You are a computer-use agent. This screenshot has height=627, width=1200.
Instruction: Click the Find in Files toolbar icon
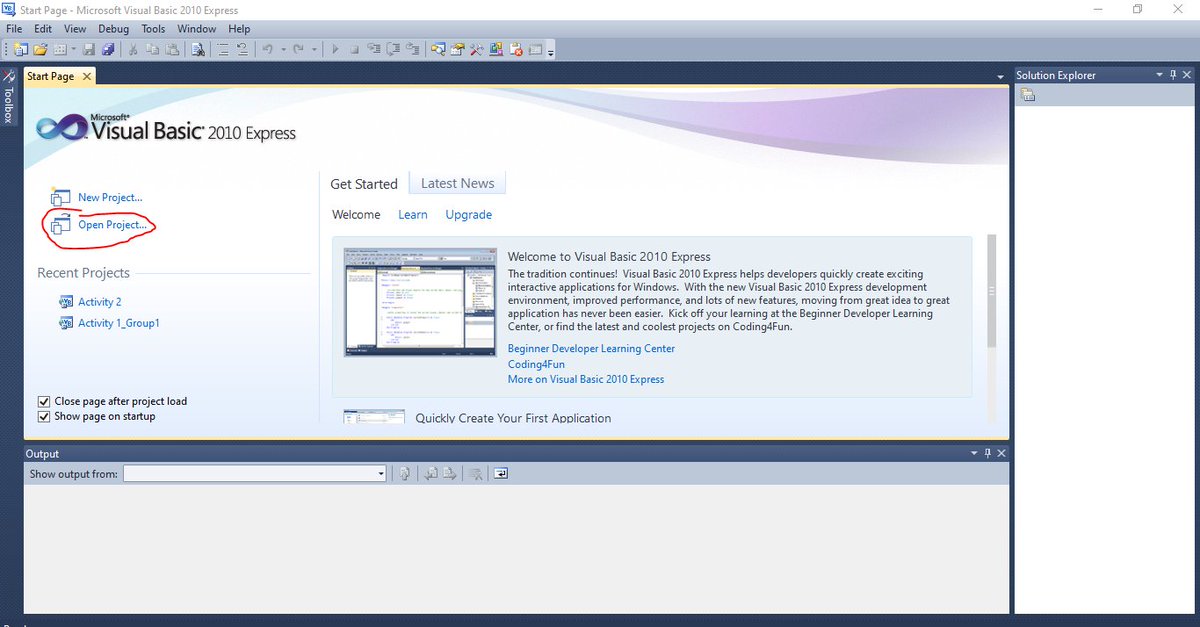click(198, 49)
